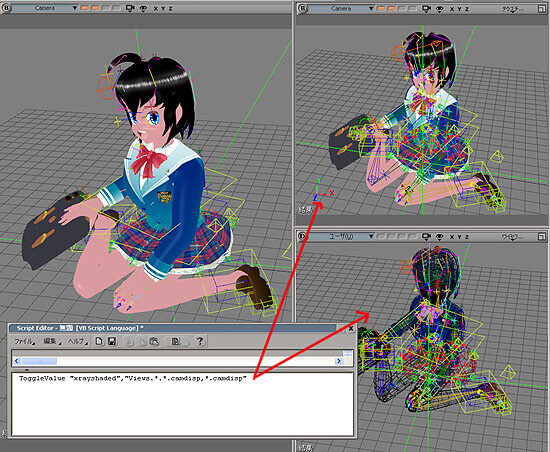Screen dimensions: 550x452
Task: Click the B viewport letter icon in left viewport
Action: 6,8
